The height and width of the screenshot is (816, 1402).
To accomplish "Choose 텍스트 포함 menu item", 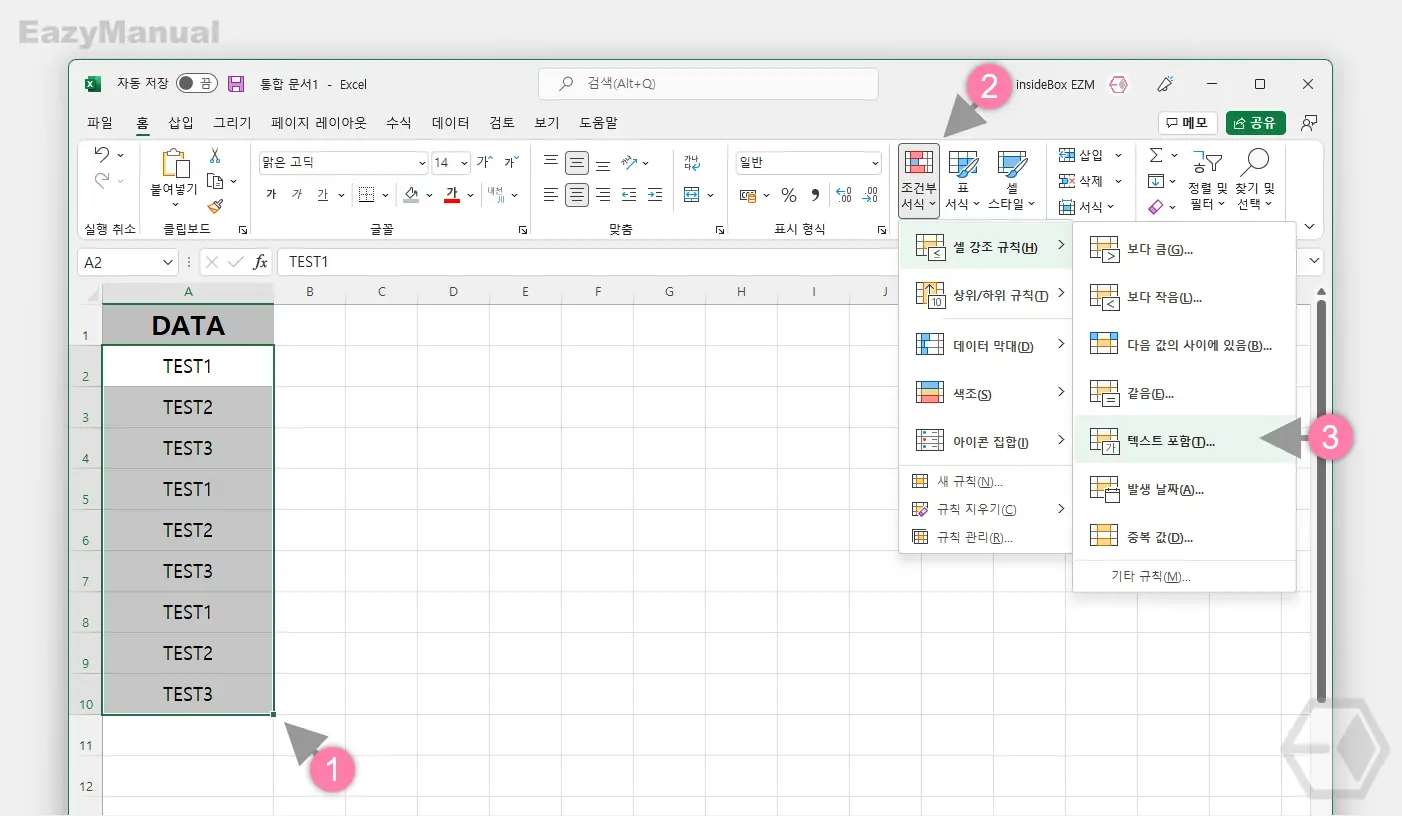I will point(1184,440).
